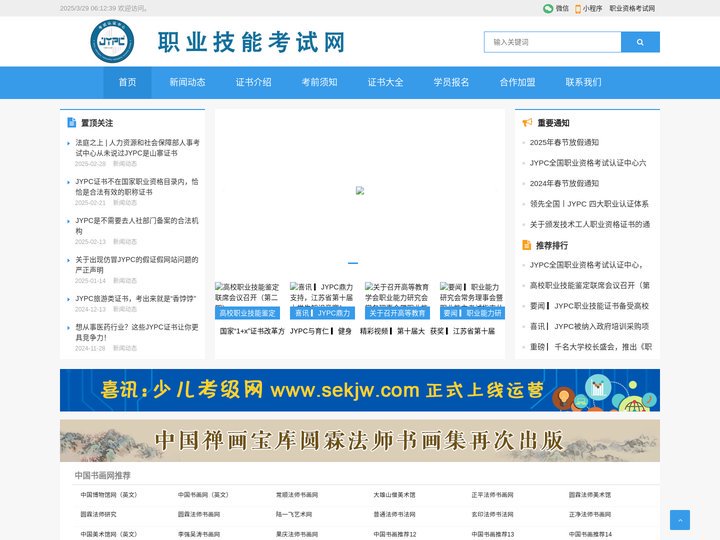Open ranking item 重磅▎千名大学校长盛会
Screen dimensions: 720x540
click(x=591, y=347)
